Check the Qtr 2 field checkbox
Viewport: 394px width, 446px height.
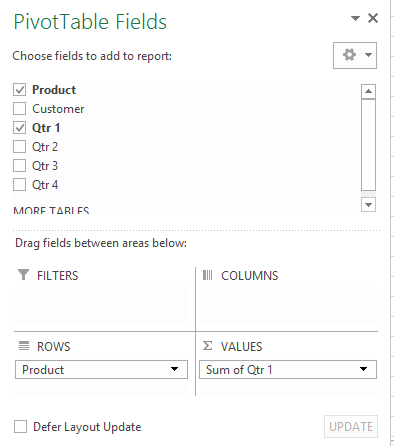(x=20, y=146)
